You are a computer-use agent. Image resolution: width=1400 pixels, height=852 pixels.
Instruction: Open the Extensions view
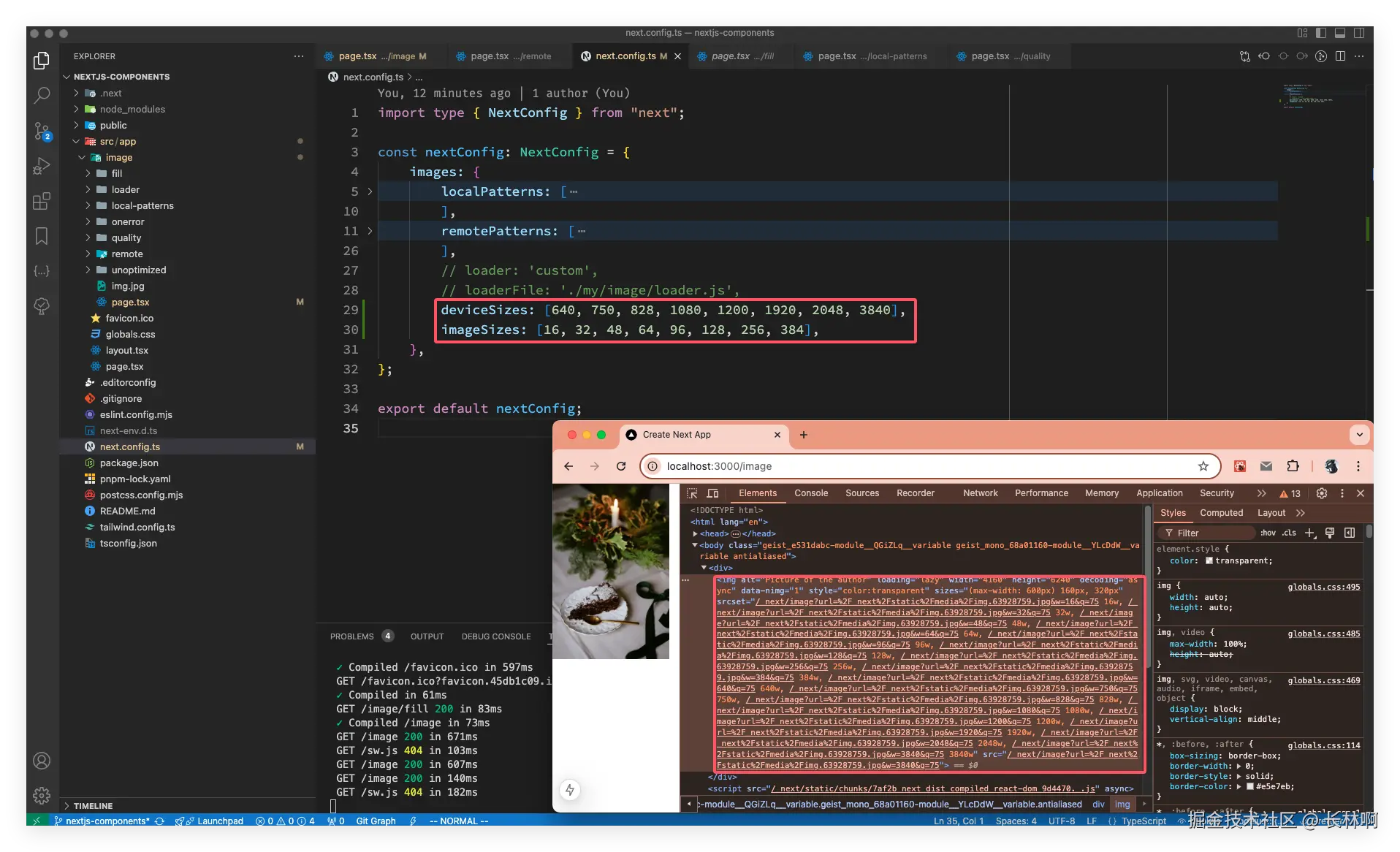(42, 202)
